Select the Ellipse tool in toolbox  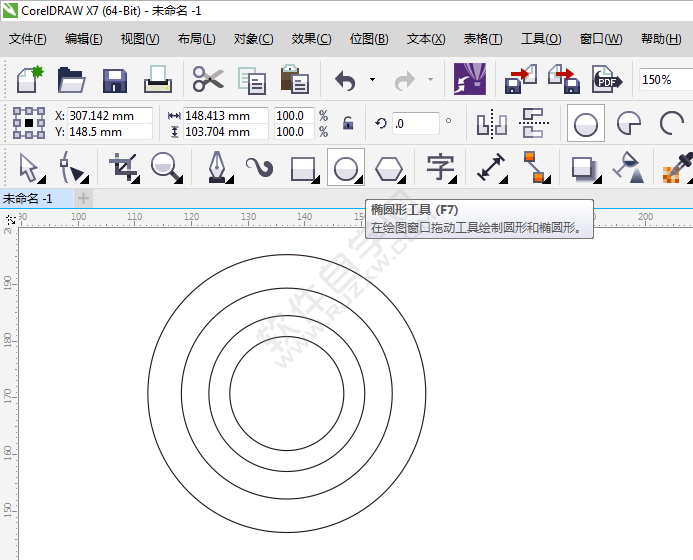point(345,167)
